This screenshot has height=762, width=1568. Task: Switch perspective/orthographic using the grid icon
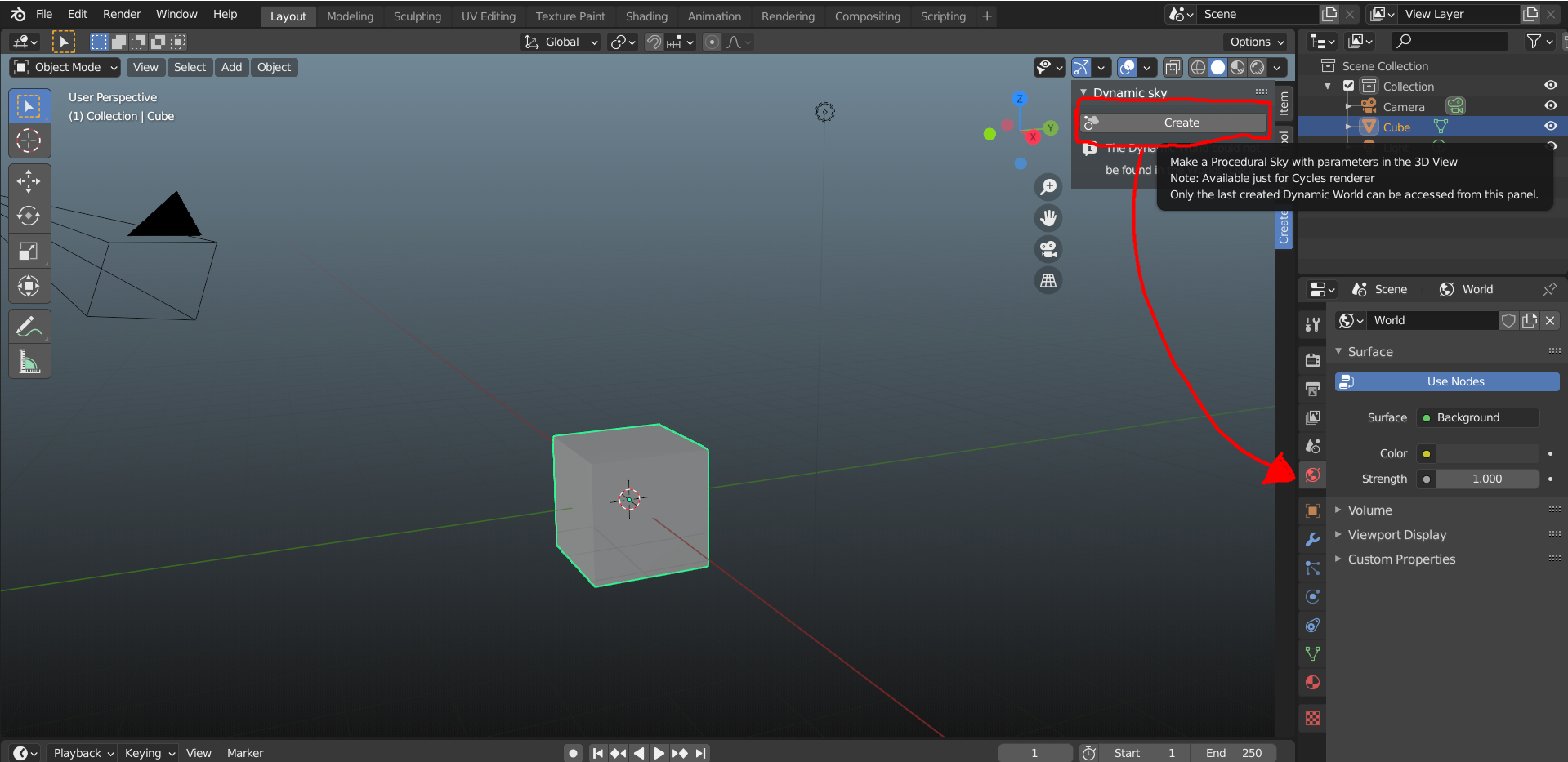coord(1048,280)
